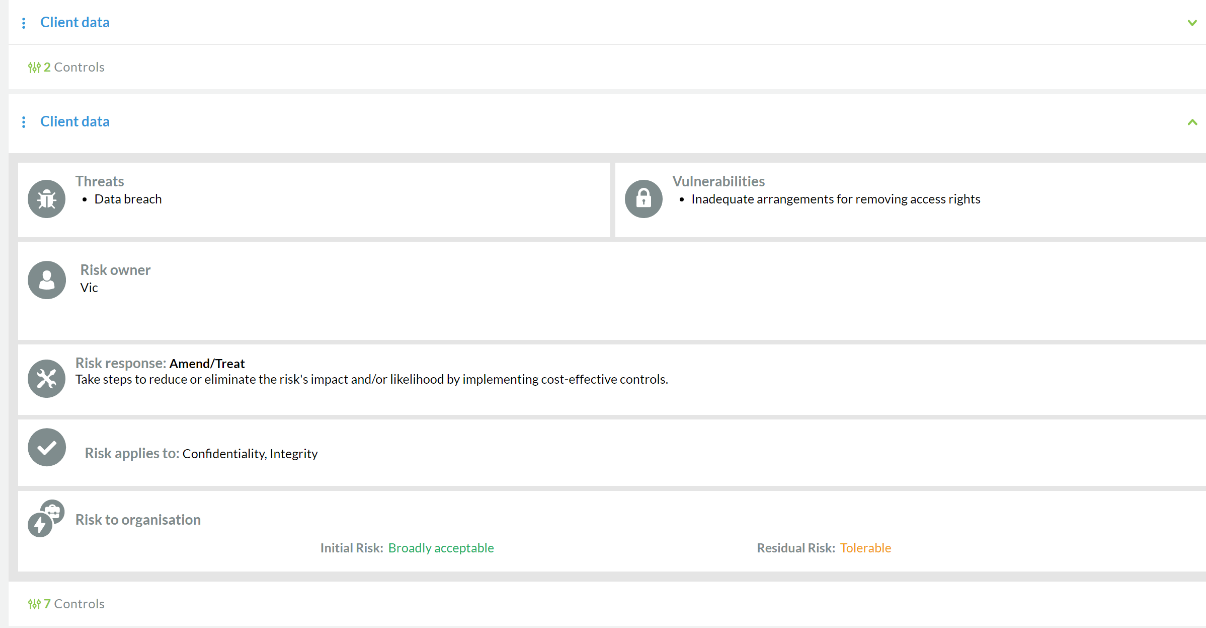This screenshot has height=628, width=1206.
Task: Click risk owner name Vic
Action: 89,288
